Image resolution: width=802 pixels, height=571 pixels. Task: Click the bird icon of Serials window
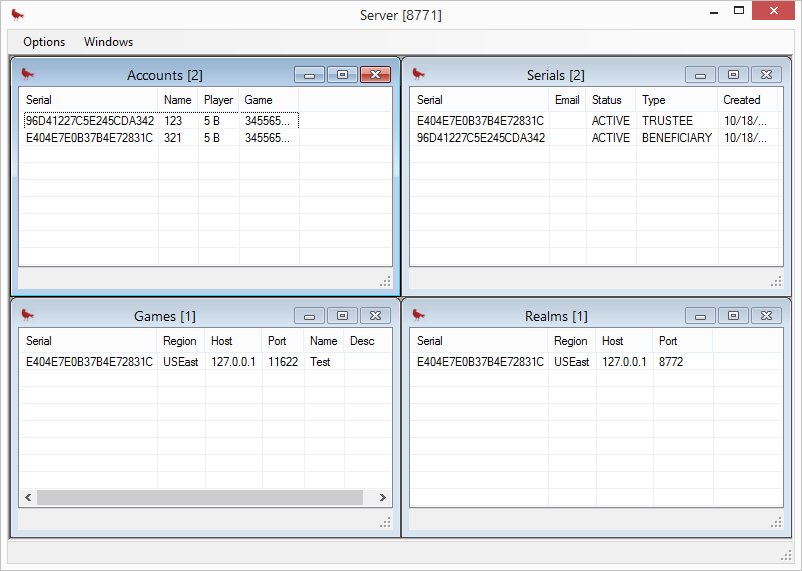coord(418,74)
